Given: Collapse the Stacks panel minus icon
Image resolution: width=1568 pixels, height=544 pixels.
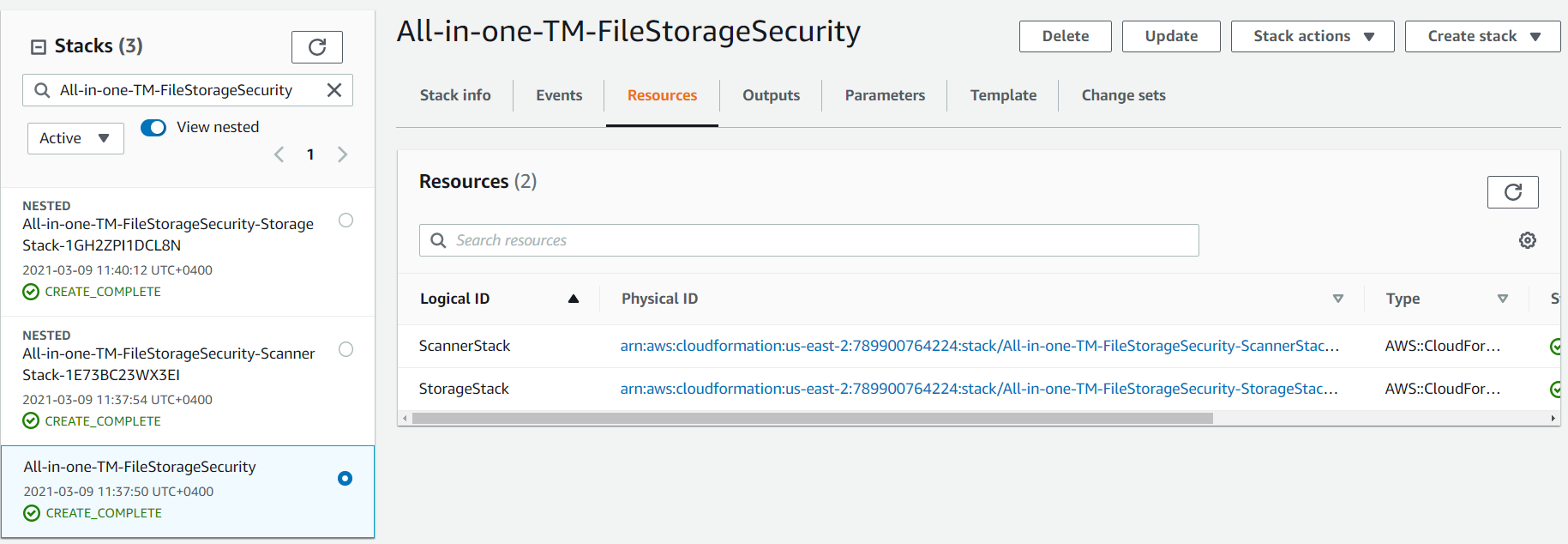Looking at the screenshot, I should click(x=39, y=47).
